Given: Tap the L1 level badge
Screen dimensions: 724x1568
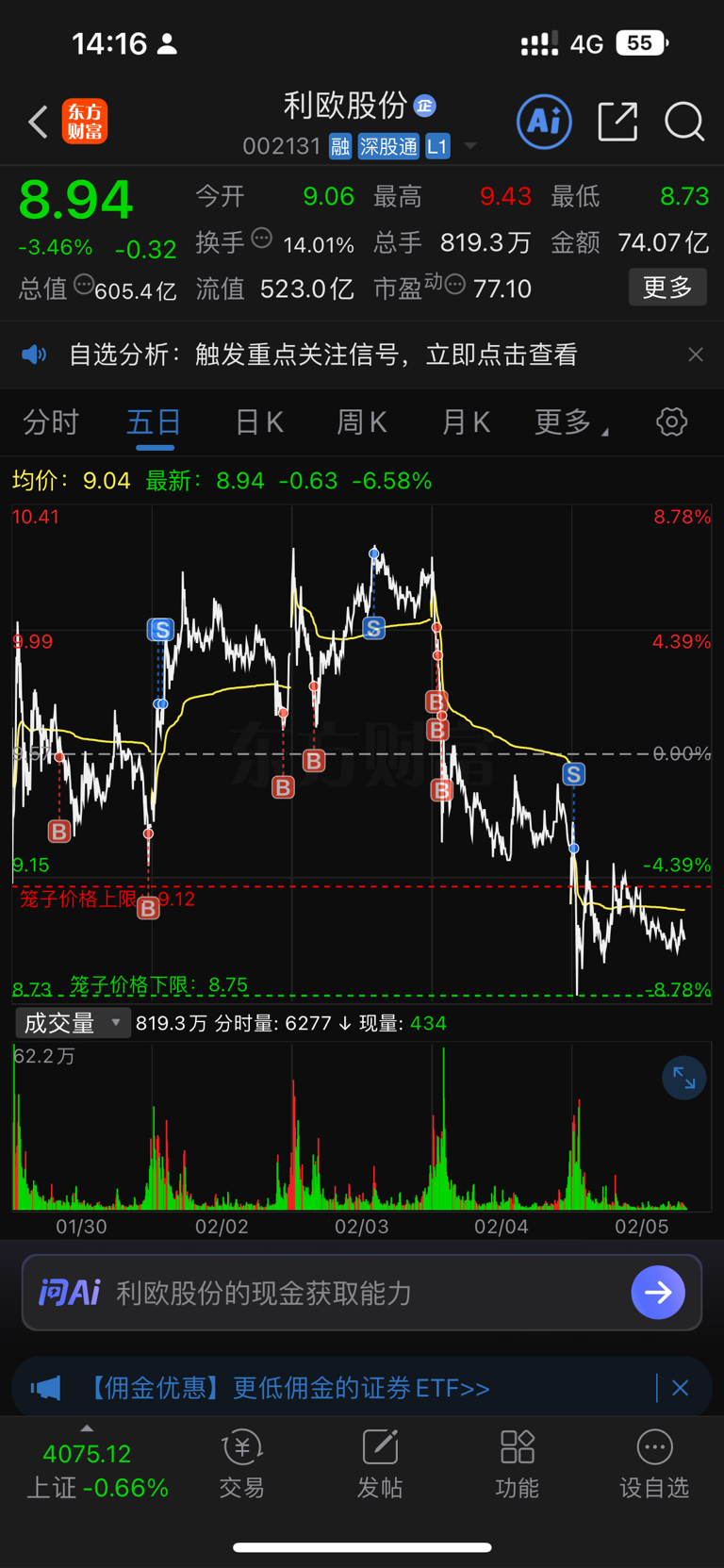Looking at the screenshot, I should [437, 146].
